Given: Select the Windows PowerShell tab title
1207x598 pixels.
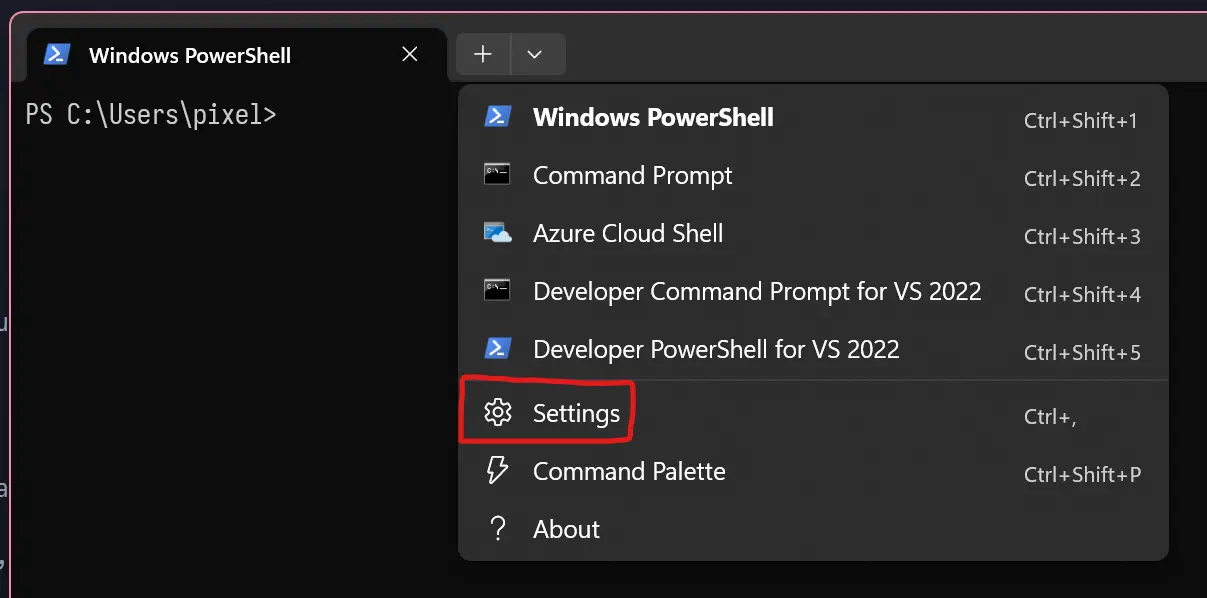Looking at the screenshot, I should (x=190, y=55).
